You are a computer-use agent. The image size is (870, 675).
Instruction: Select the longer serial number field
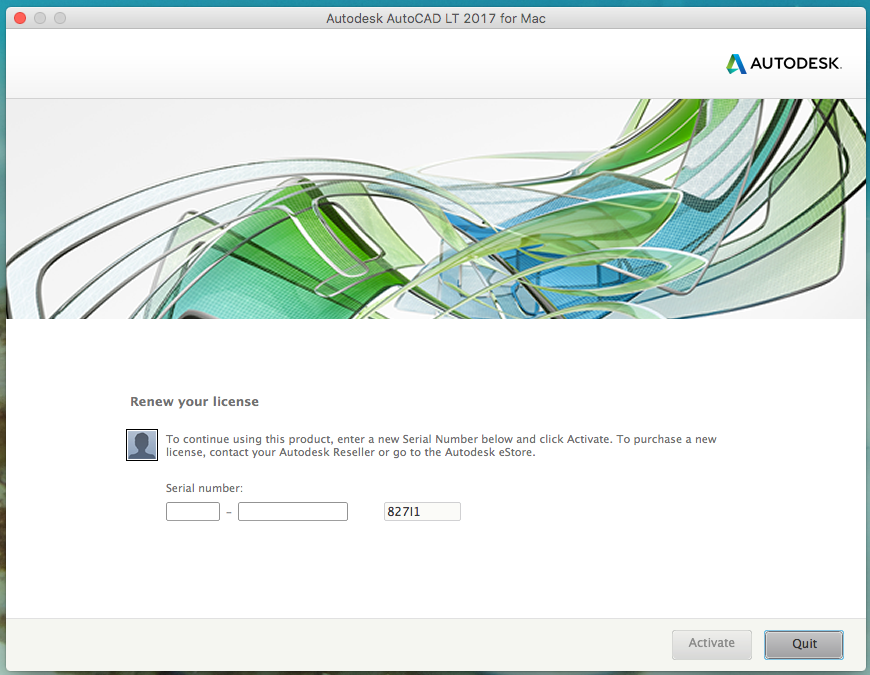pyautogui.click(x=293, y=511)
